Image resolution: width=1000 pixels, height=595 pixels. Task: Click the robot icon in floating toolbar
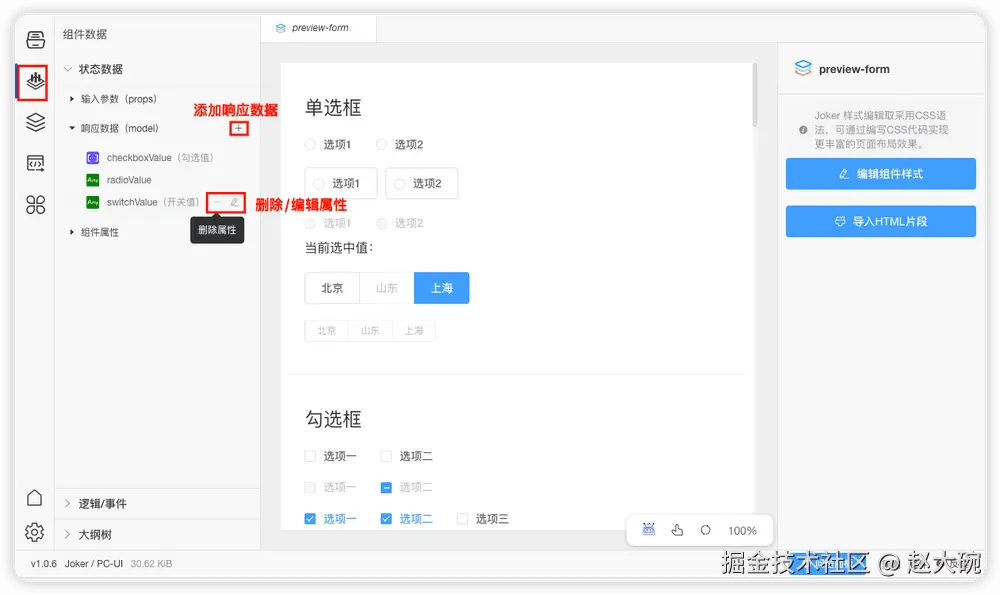tap(647, 530)
